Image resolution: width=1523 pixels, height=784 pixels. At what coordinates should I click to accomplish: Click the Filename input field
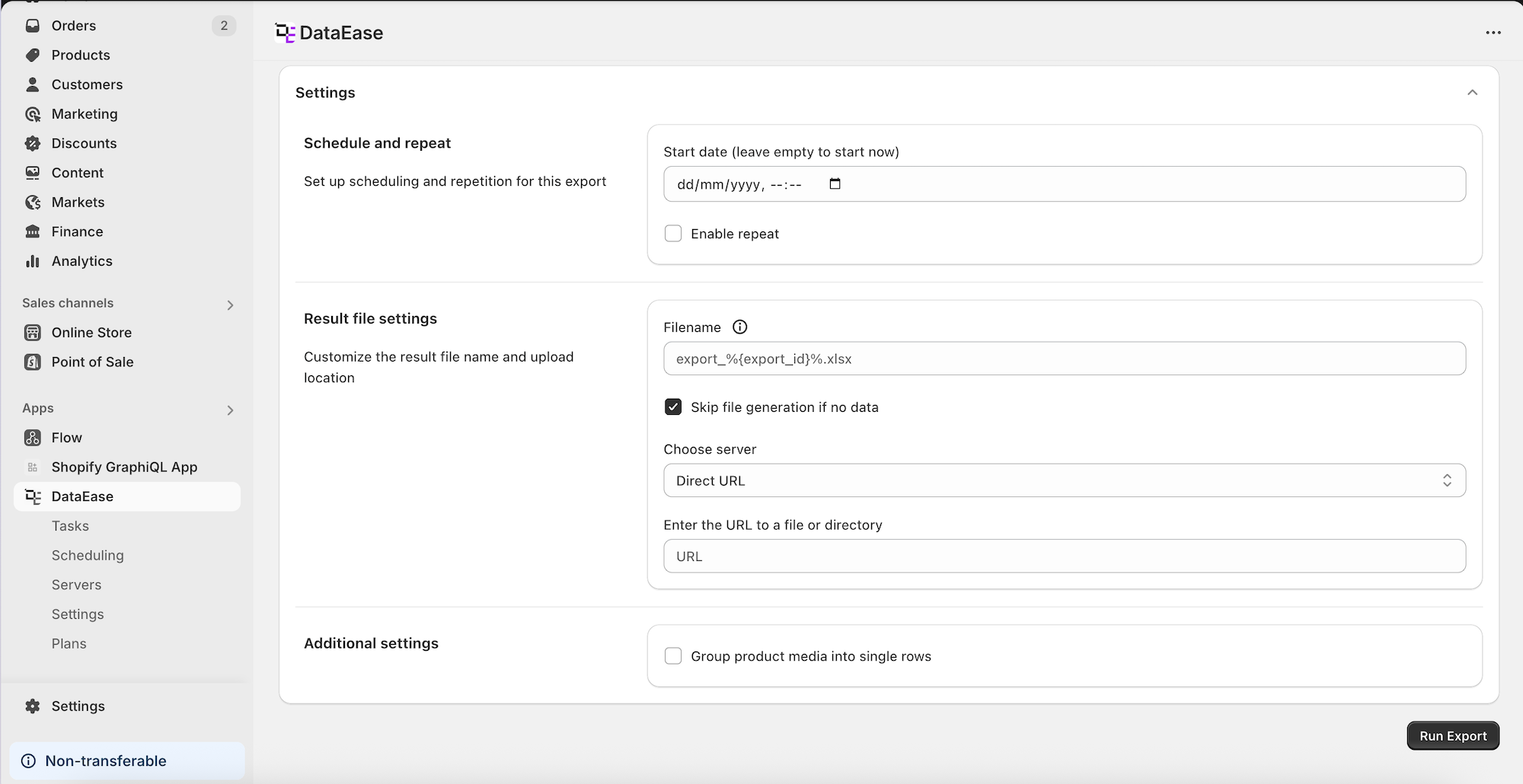[x=1065, y=359]
